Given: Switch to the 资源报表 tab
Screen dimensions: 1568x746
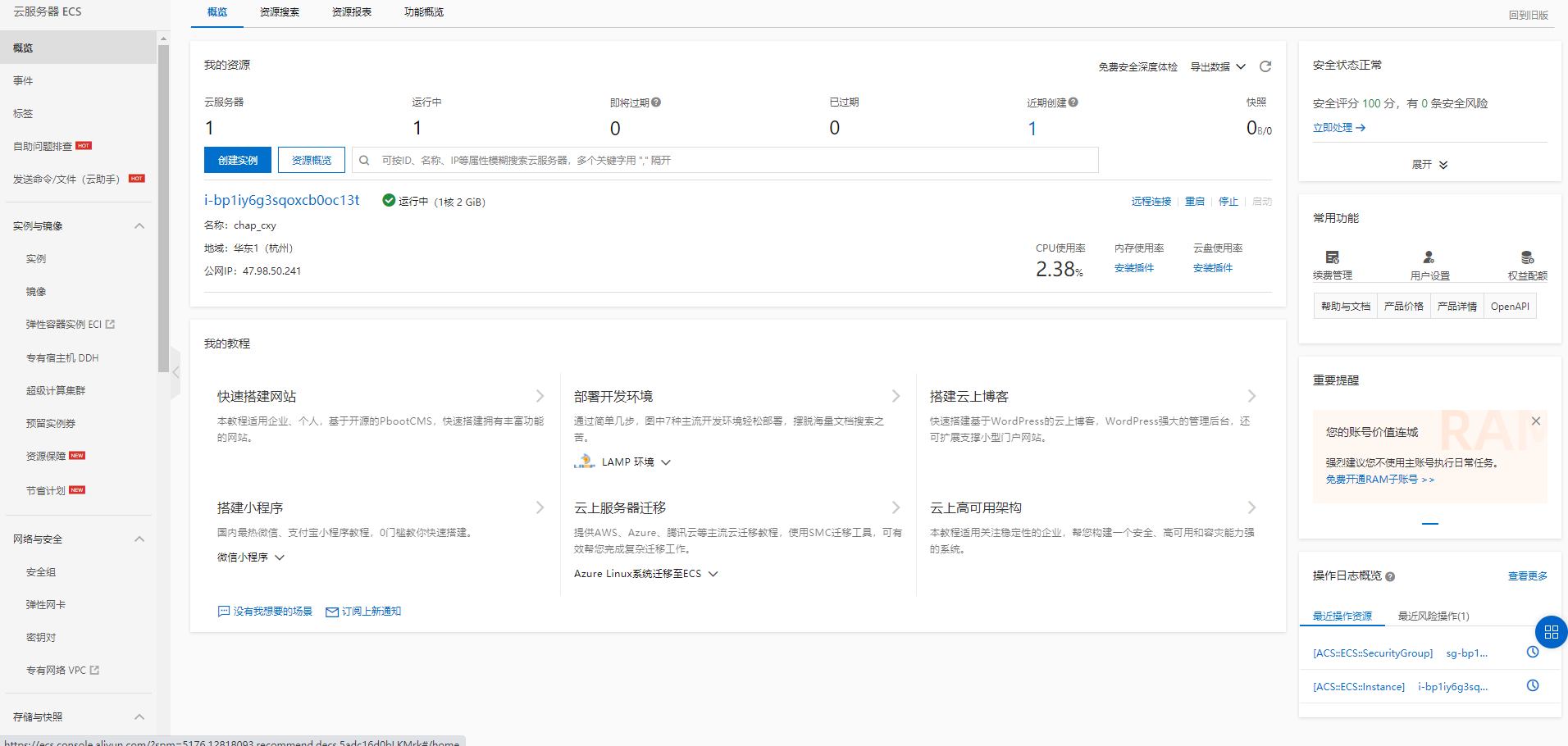Looking at the screenshot, I should pyautogui.click(x=352, y=12).
